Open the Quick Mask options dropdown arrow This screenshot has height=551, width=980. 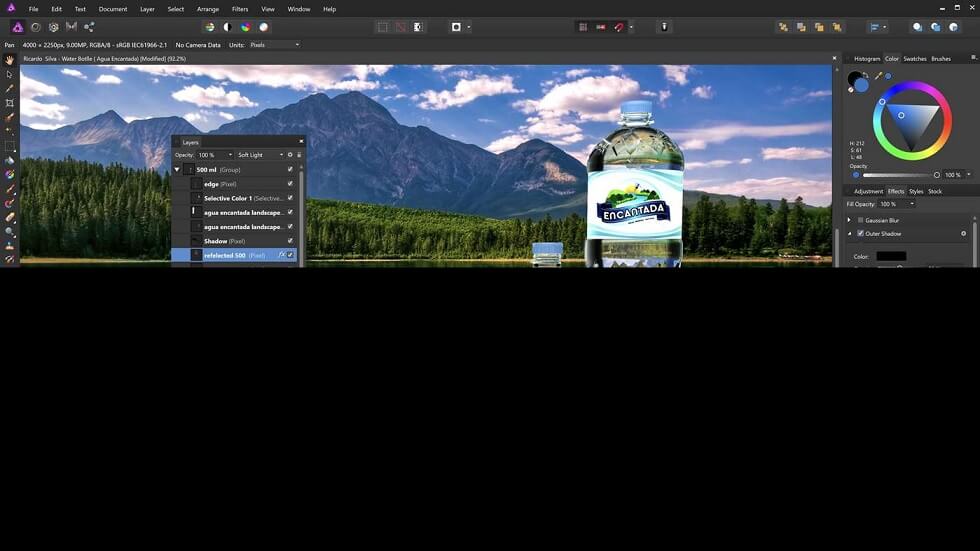(x=469, y=27)
